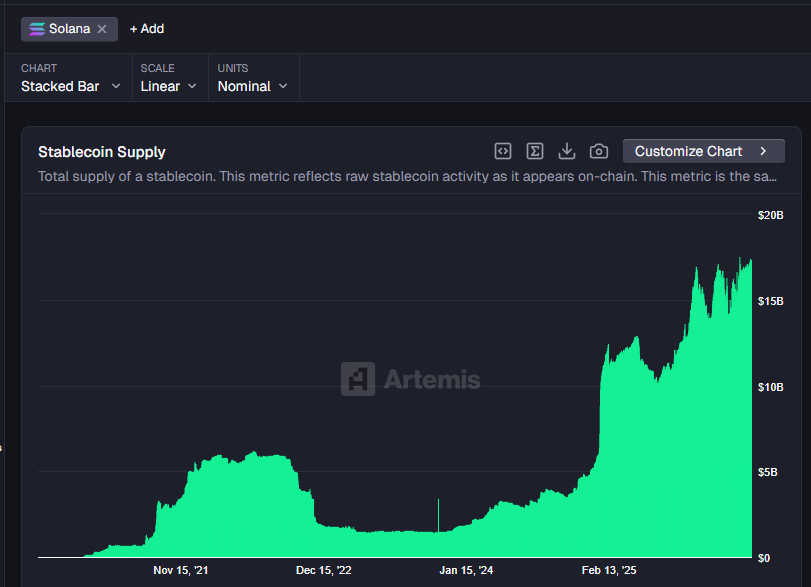This screenshot has height=587, width=811.
Task: Click the Nov 15, '21 x-axis date
Action: tap(181, 570)
